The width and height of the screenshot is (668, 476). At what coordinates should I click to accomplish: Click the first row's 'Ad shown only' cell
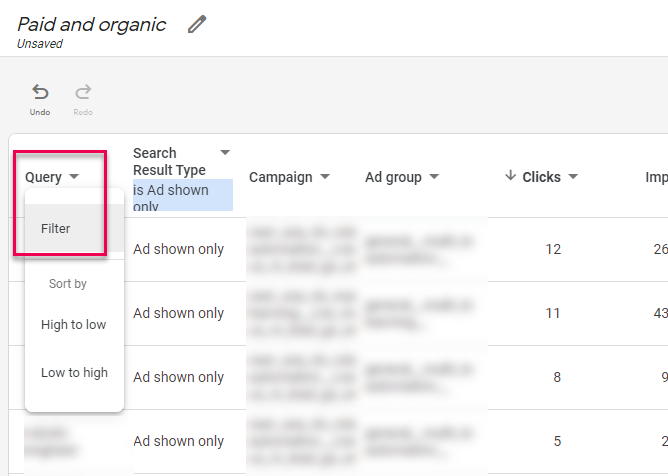click(179, 249)
